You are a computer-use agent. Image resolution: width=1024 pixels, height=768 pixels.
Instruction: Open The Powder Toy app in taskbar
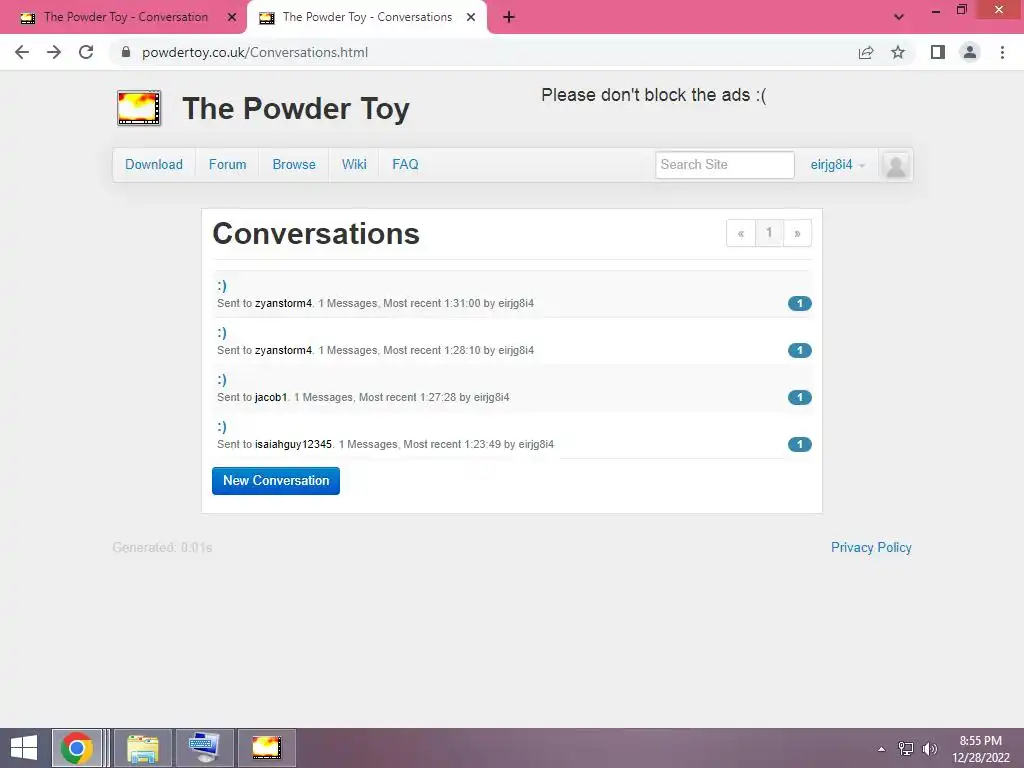(266, 748)
